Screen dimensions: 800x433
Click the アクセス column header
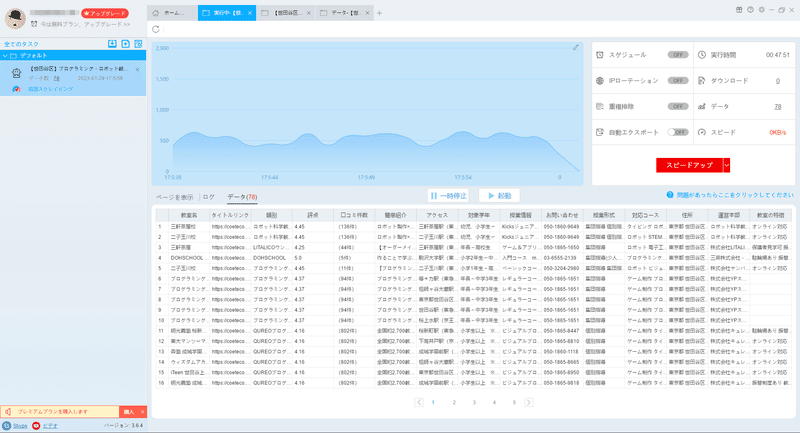click(x=437, y=215)
